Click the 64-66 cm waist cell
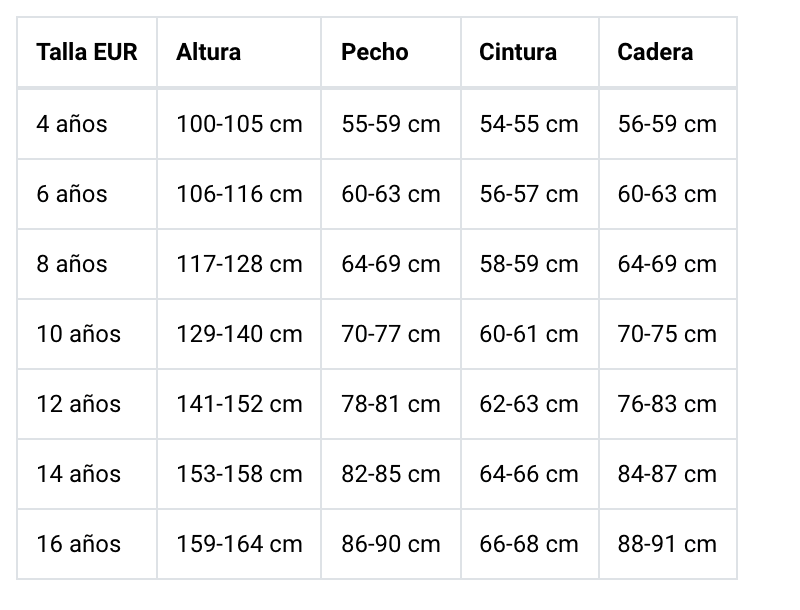The height and width of the screenshot is (610, 800). click(529, 474)
